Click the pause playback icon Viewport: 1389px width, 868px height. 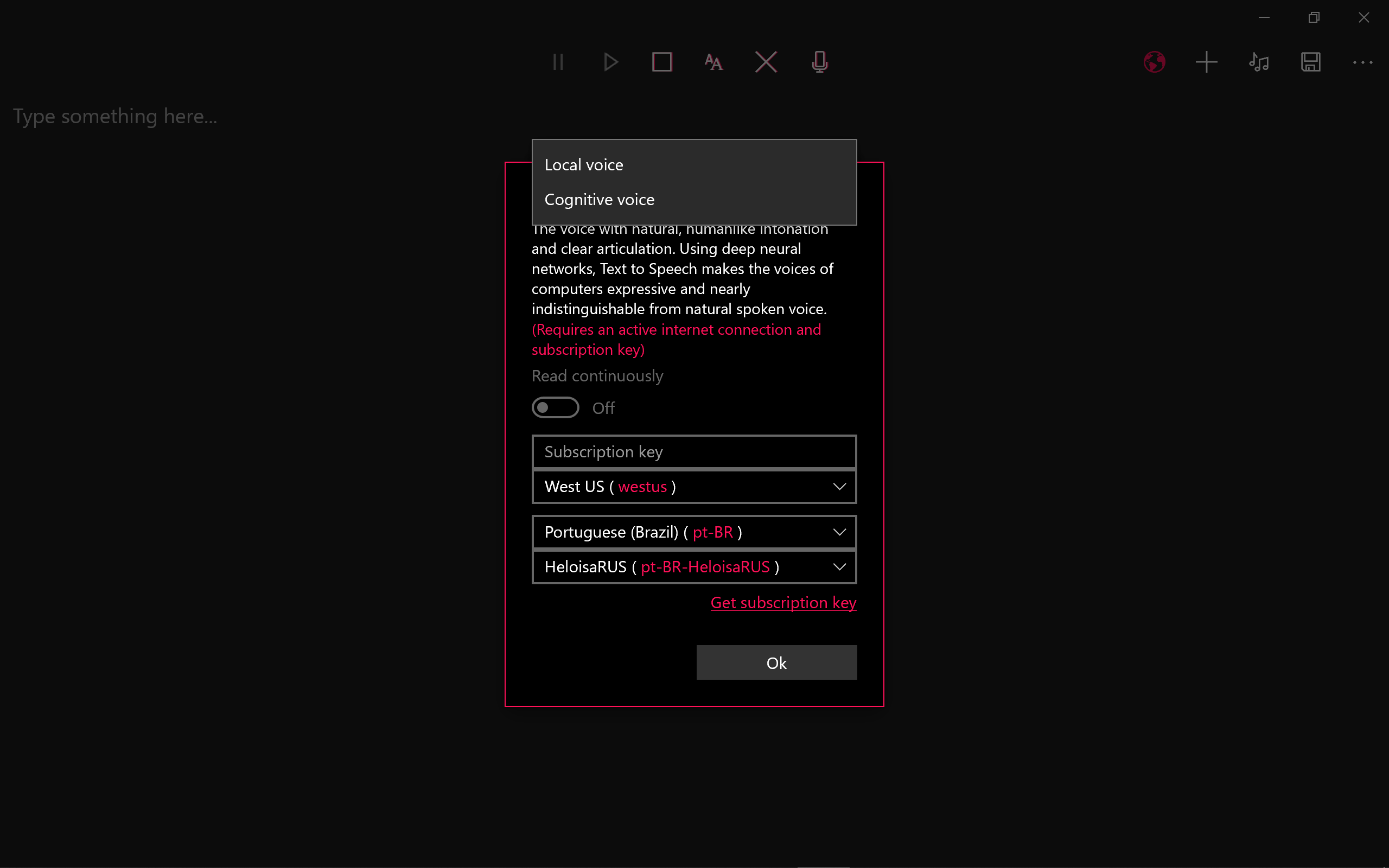point(558,62)
